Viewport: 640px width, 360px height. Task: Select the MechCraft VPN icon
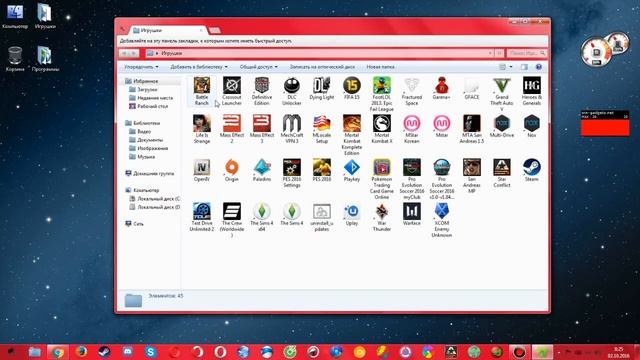(x=292, y=129)
